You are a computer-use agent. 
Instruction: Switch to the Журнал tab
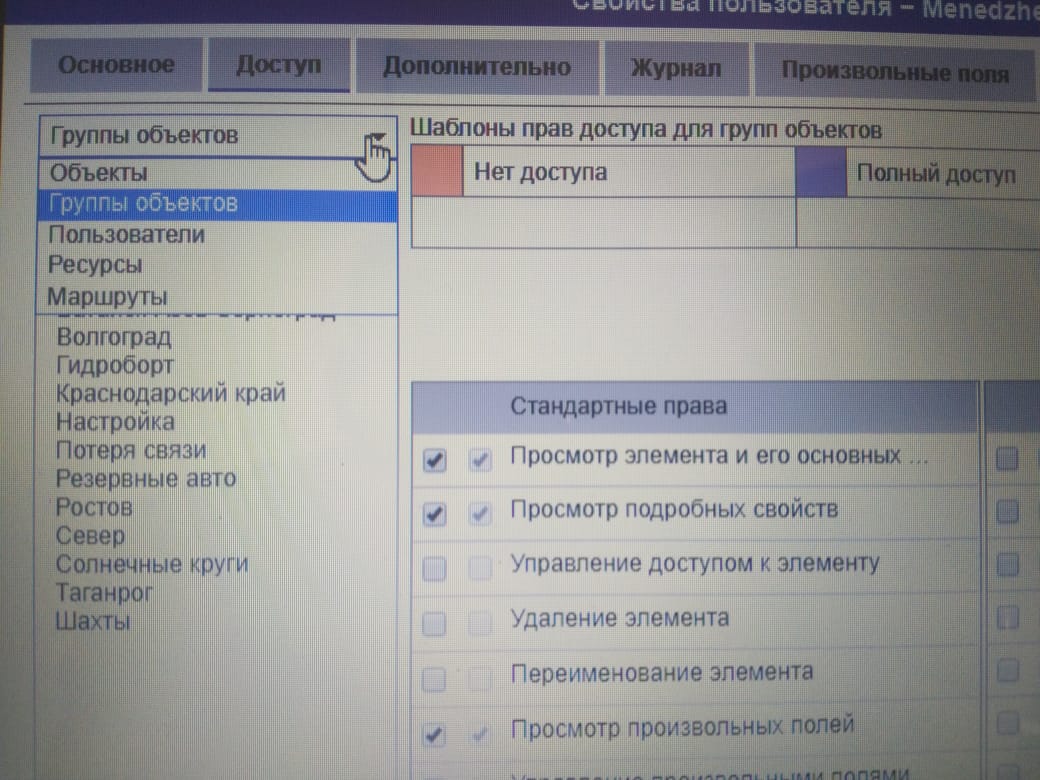pyautogui.click(x=675, y=70)
